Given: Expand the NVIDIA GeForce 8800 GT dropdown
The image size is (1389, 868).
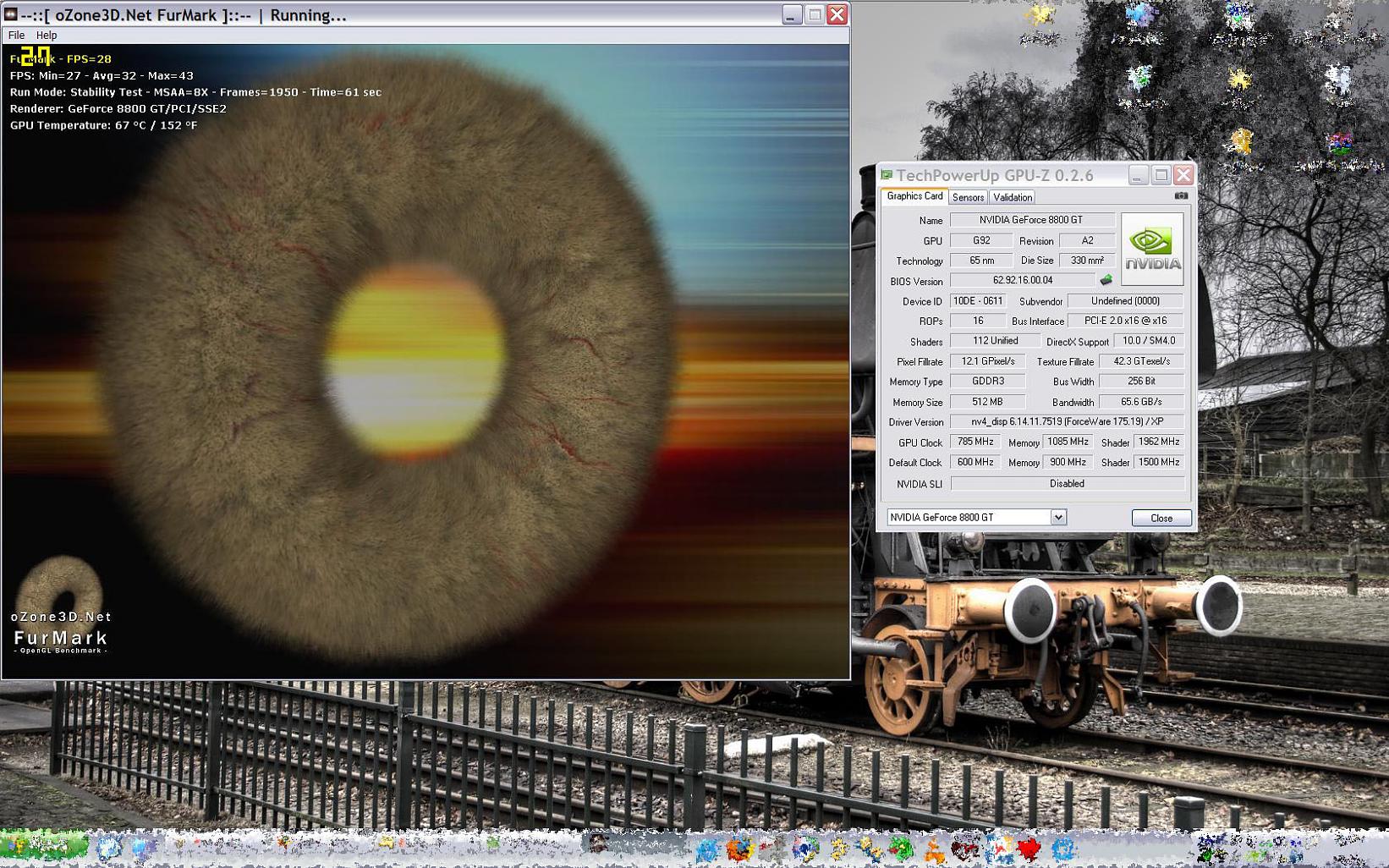Looking at the screenshot, I should [x=1058, y=517].
